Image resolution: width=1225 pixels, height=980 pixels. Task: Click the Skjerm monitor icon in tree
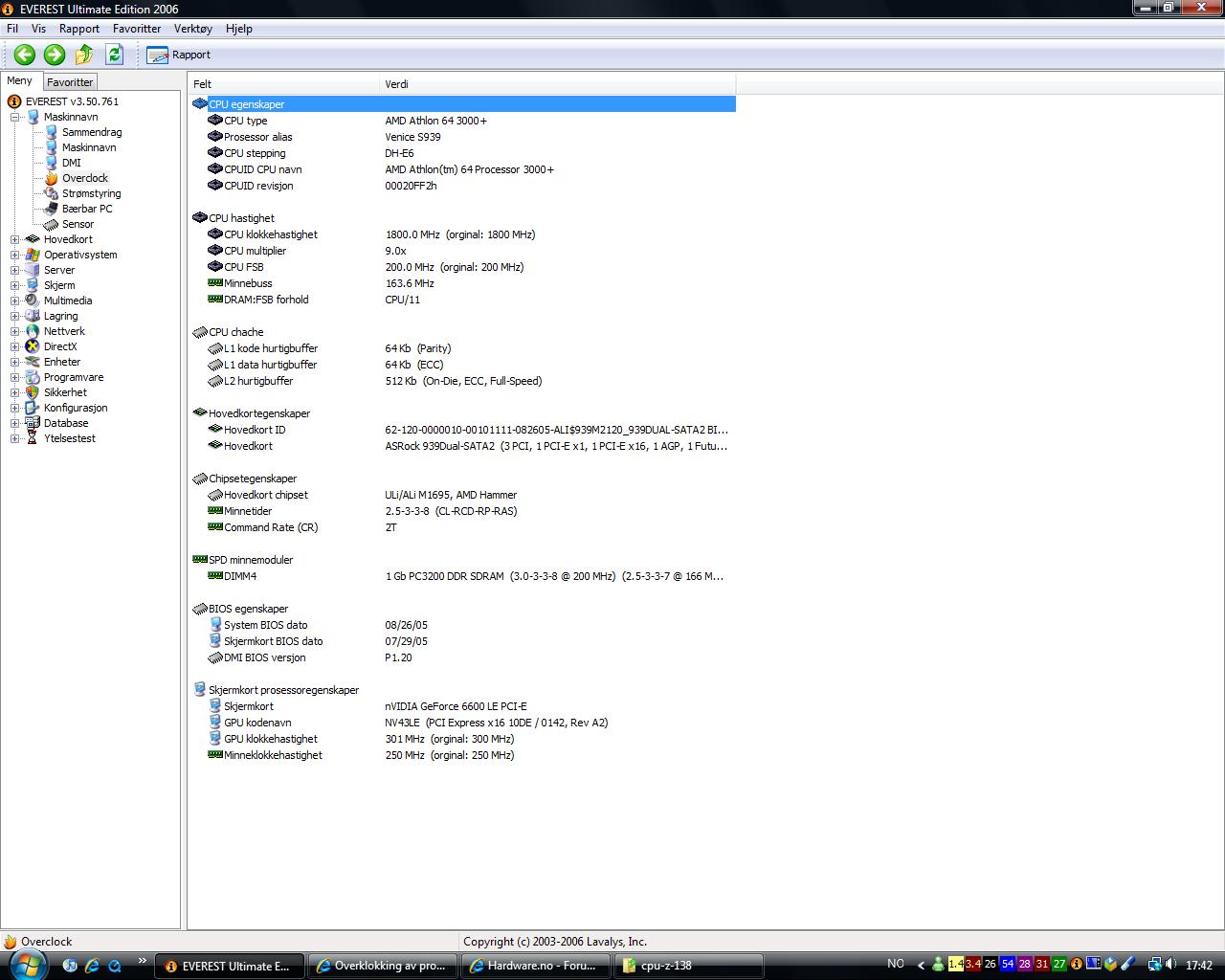coord(33,285)
